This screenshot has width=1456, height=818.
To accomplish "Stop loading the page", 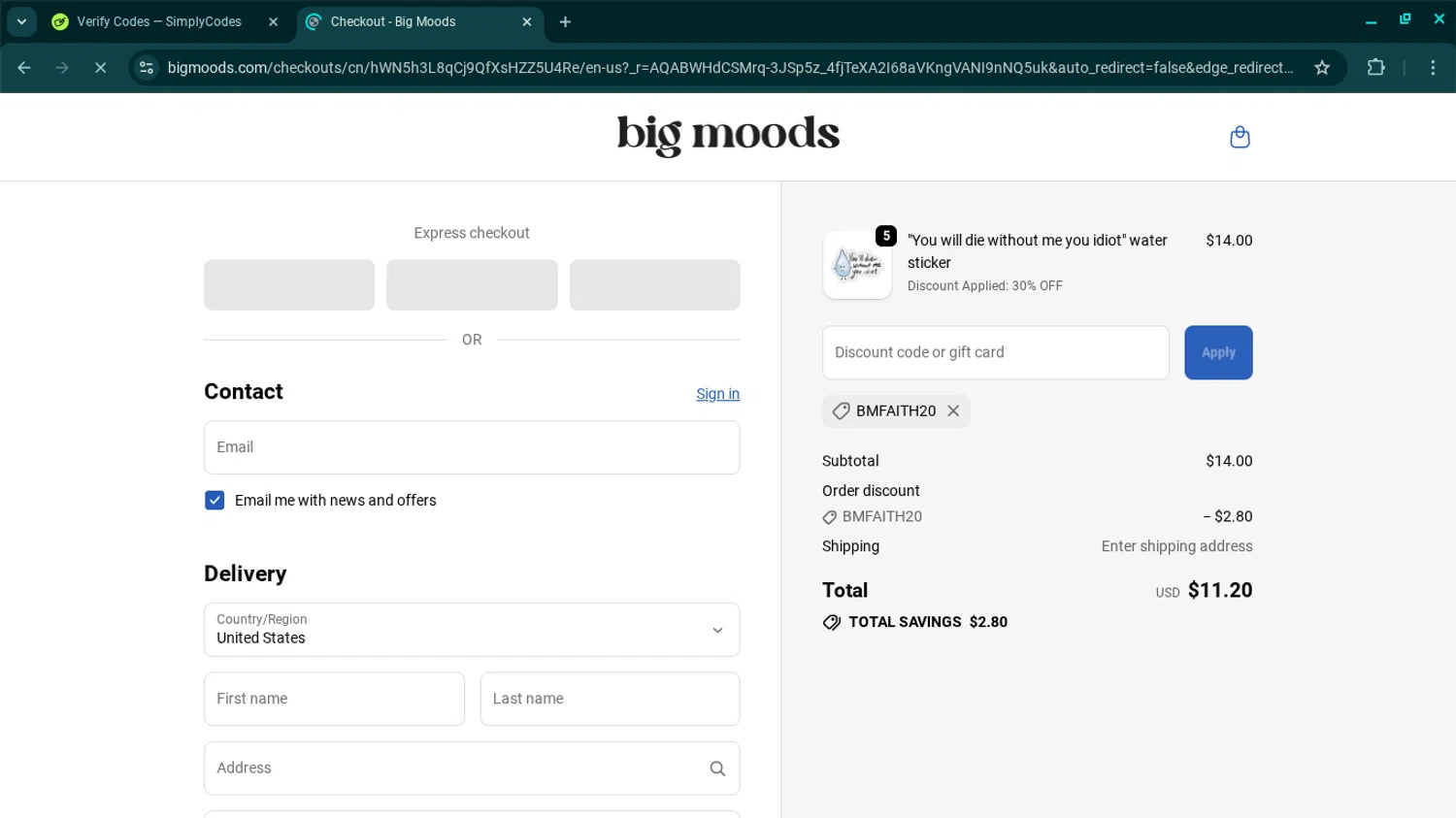I will pyautogui.click(x=100, y=67).
